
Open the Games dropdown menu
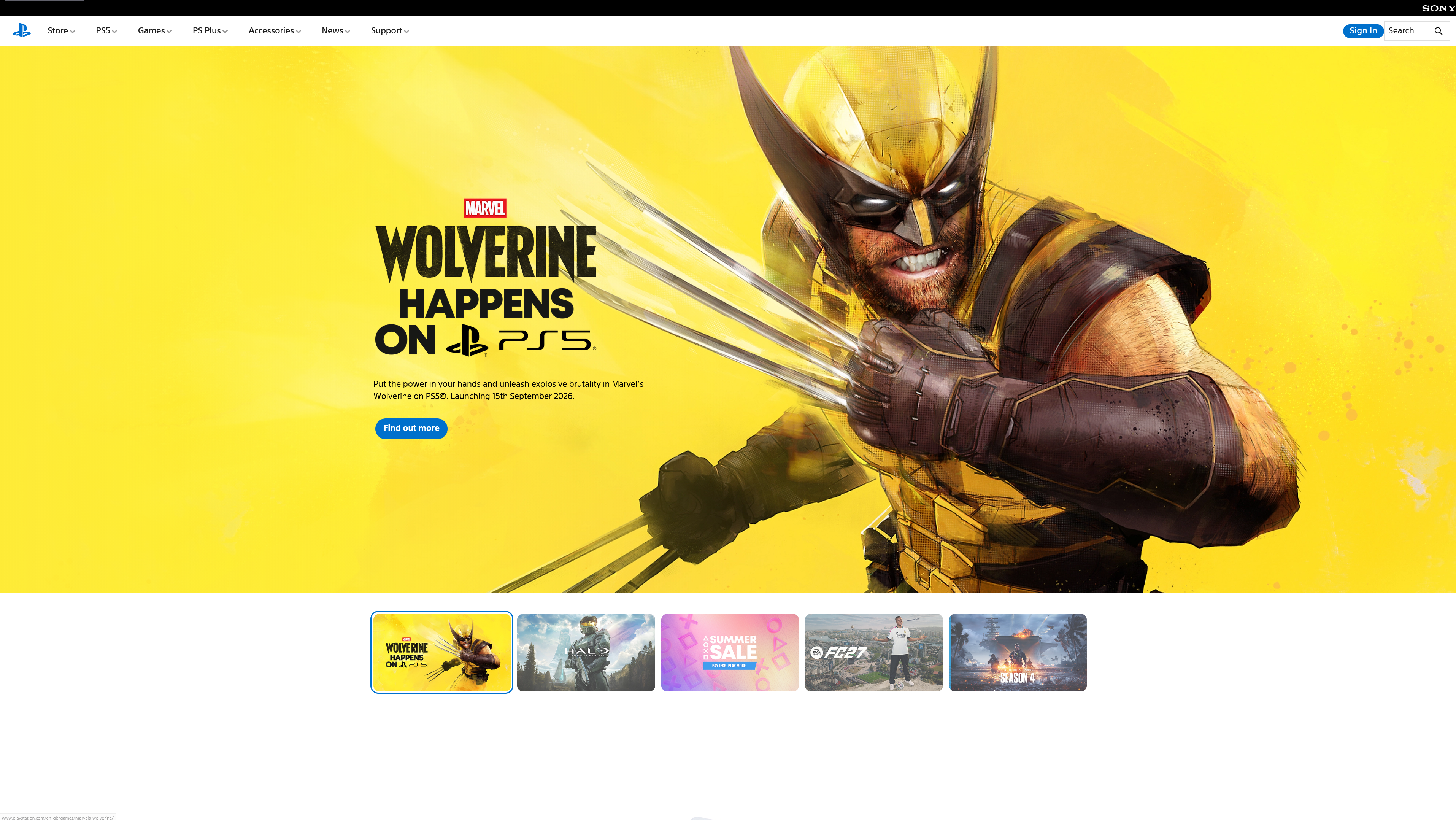(x=155, y=30)
